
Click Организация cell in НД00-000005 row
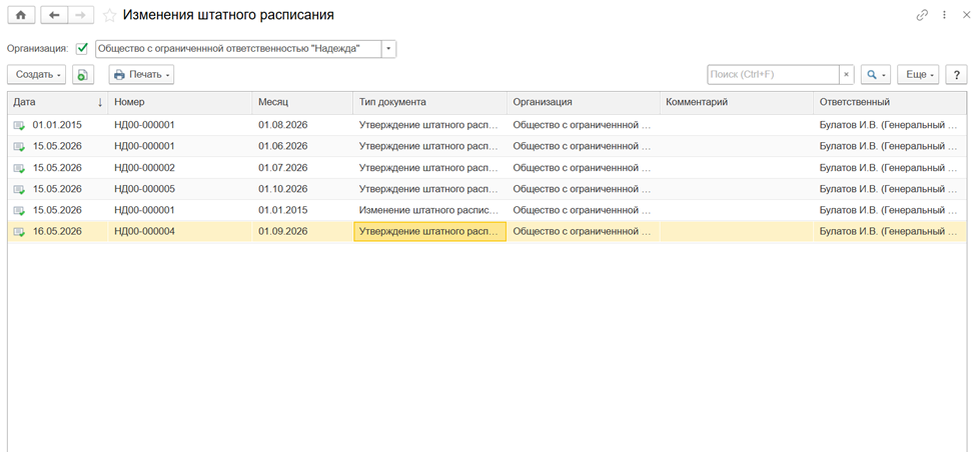coord(583,189)
